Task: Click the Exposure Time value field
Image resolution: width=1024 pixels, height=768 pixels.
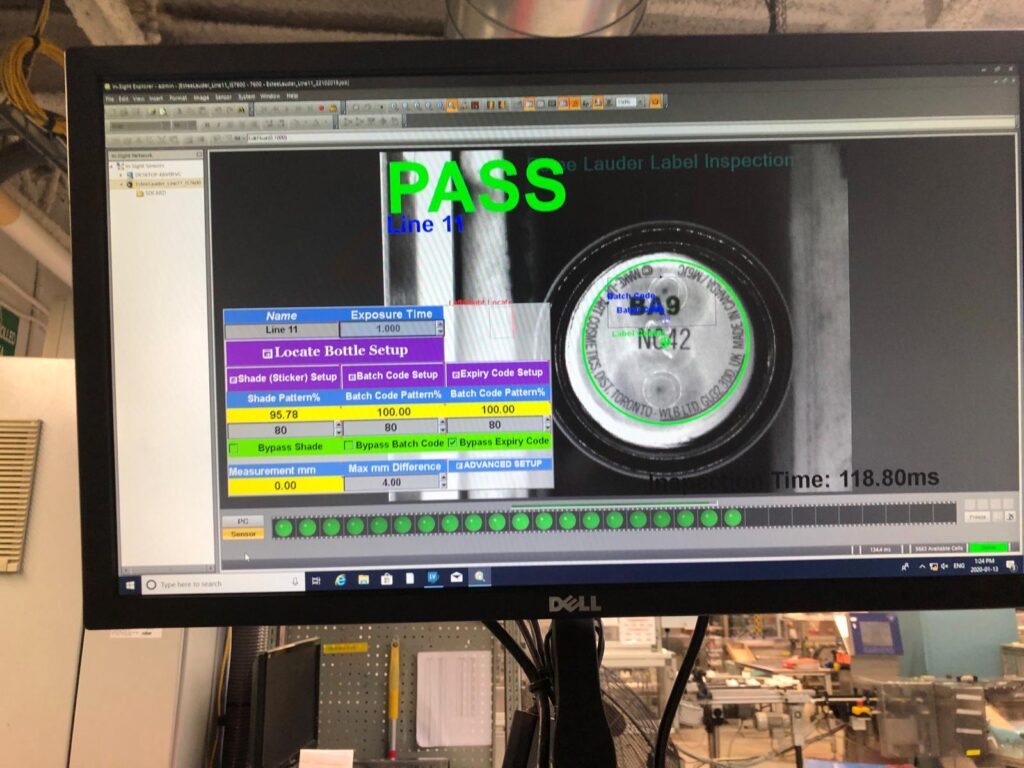Action: tap(388, 328)
